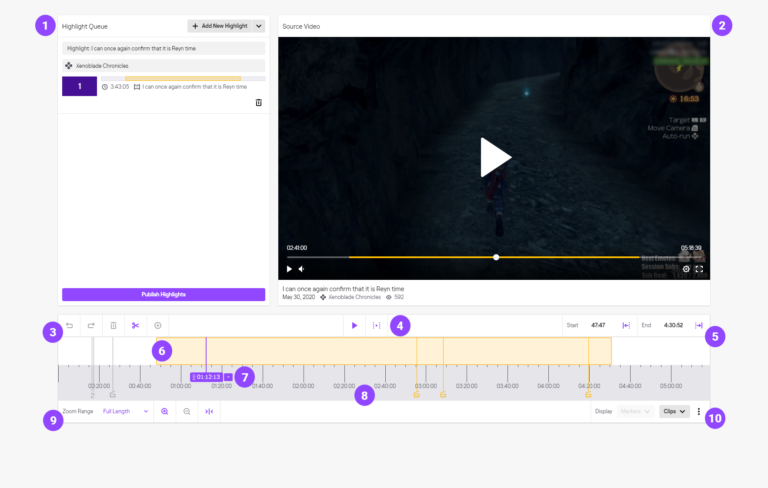Click the play-selection bracket icon

pos(377,326)
